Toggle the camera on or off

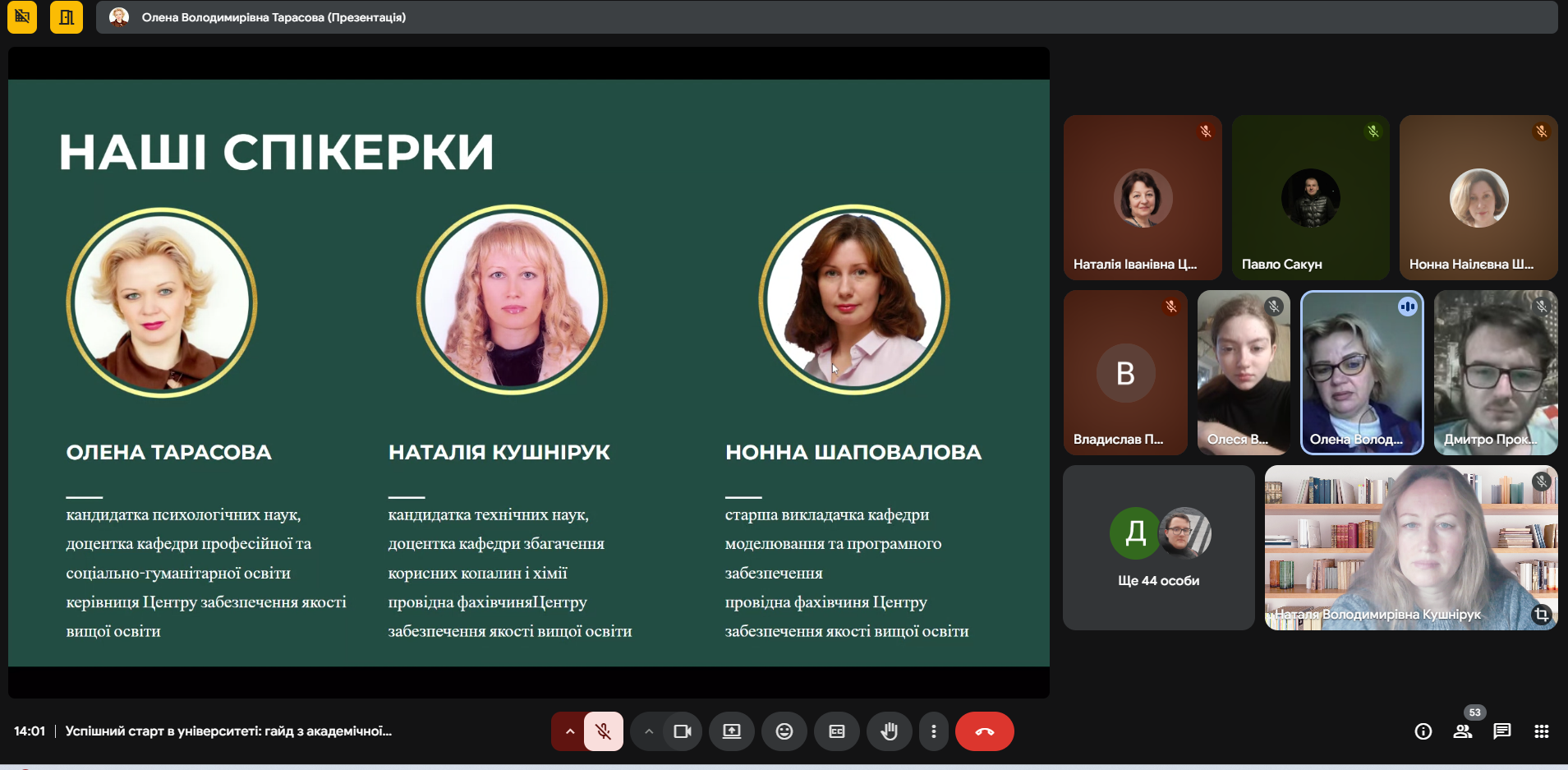(x=682, y=731)
